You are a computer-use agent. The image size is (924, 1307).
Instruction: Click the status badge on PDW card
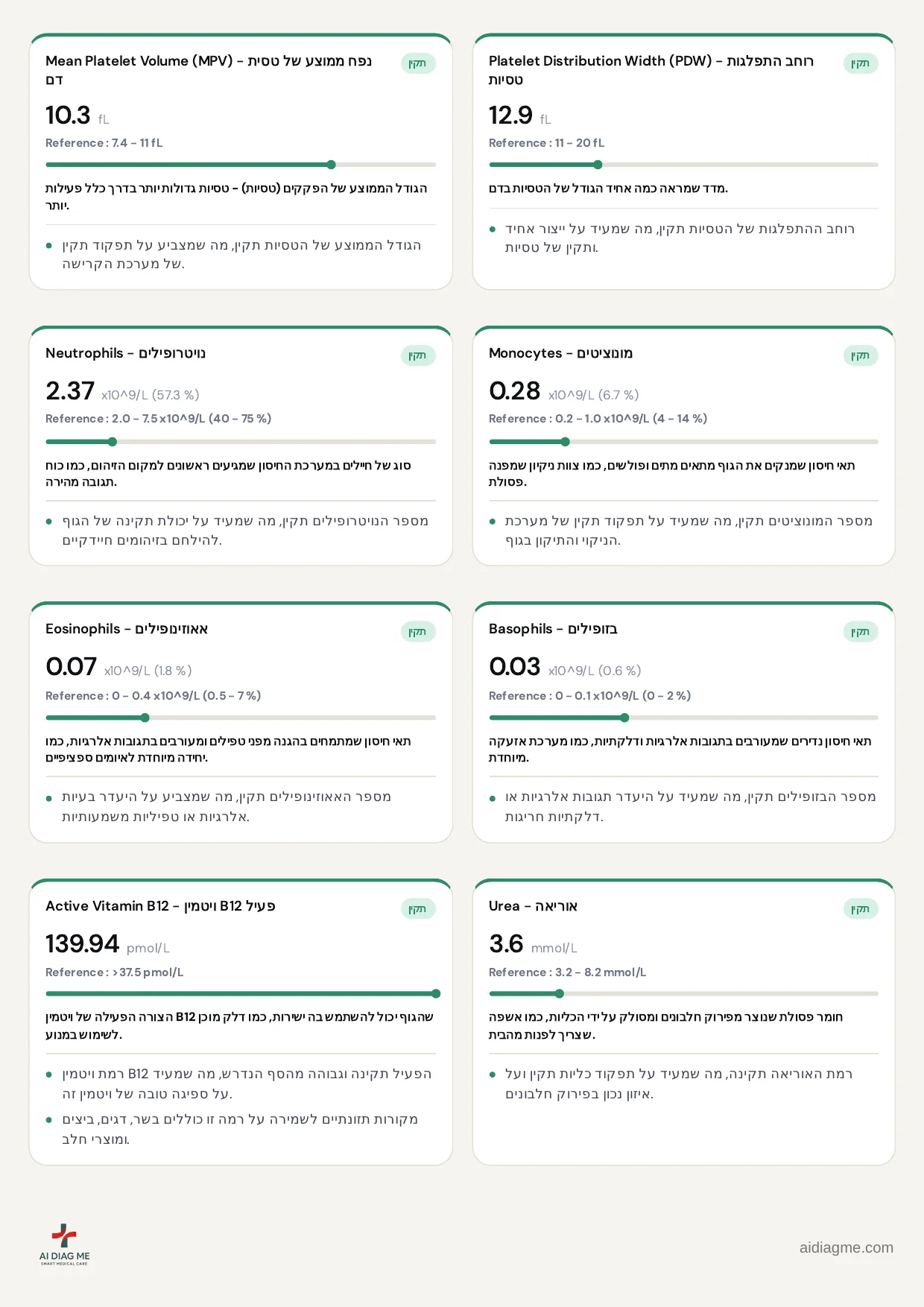coord(861,63)
